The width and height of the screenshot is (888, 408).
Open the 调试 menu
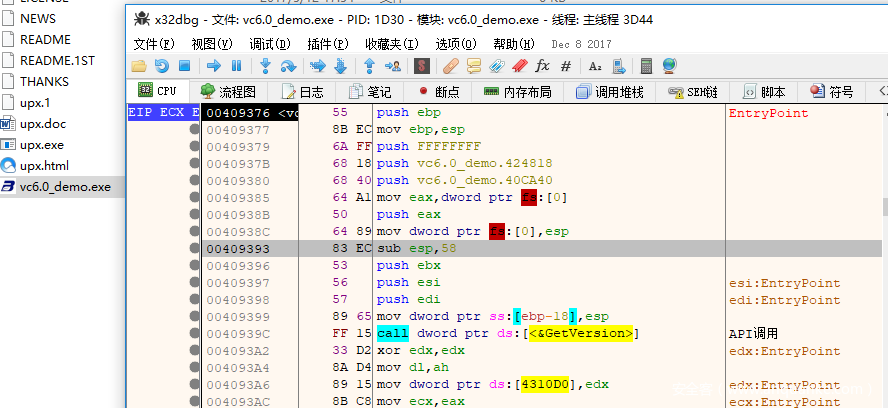coord(270,44)
